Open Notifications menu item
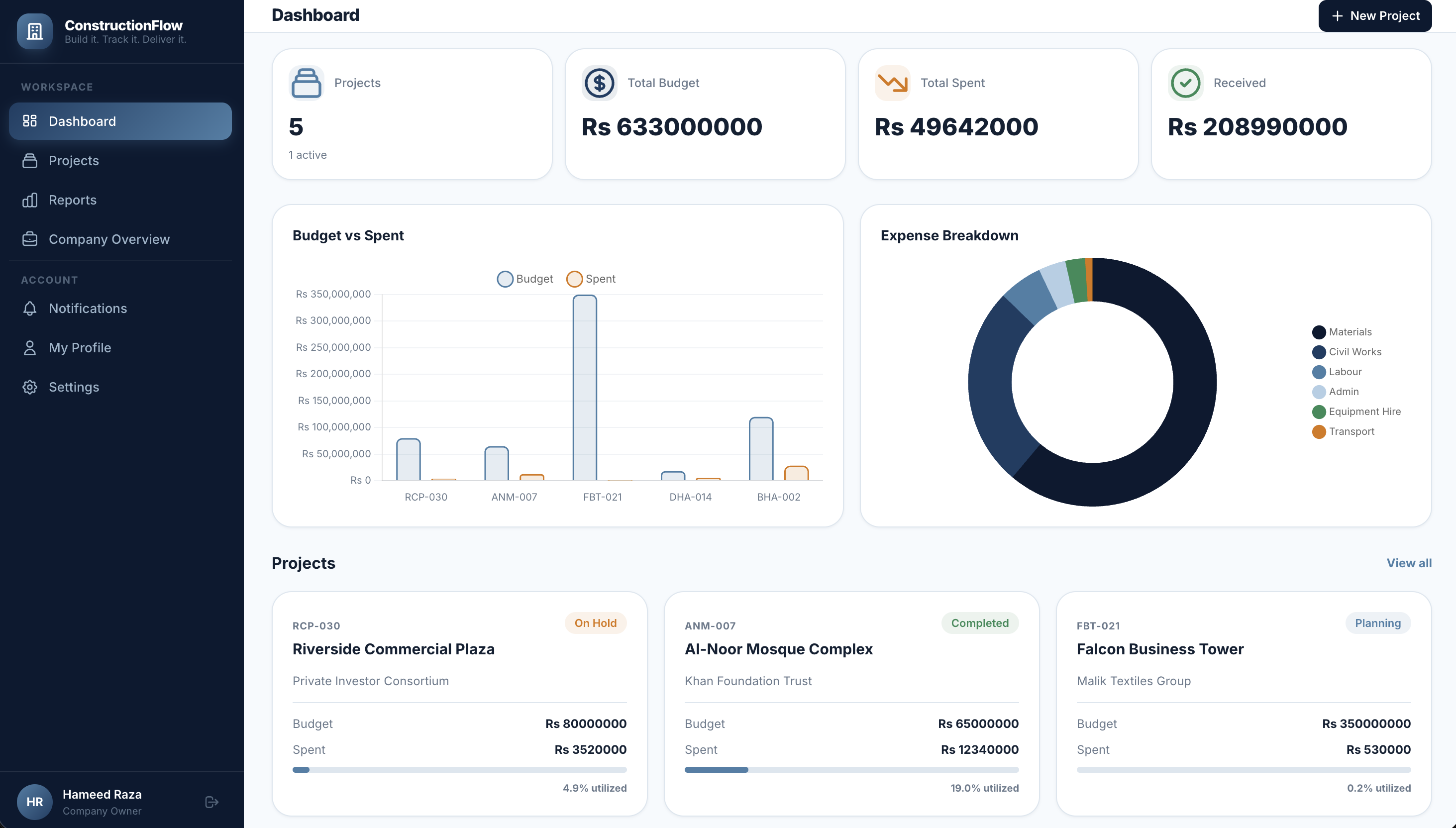The image size is (1456, 828). click(120, 308)
